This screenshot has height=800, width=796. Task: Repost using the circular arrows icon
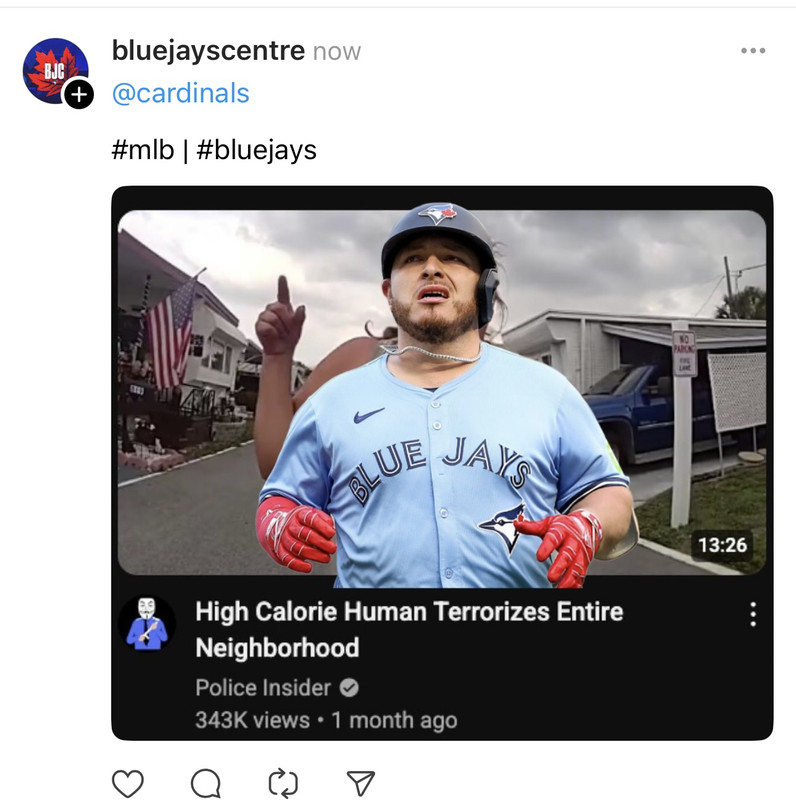(283, 783)
